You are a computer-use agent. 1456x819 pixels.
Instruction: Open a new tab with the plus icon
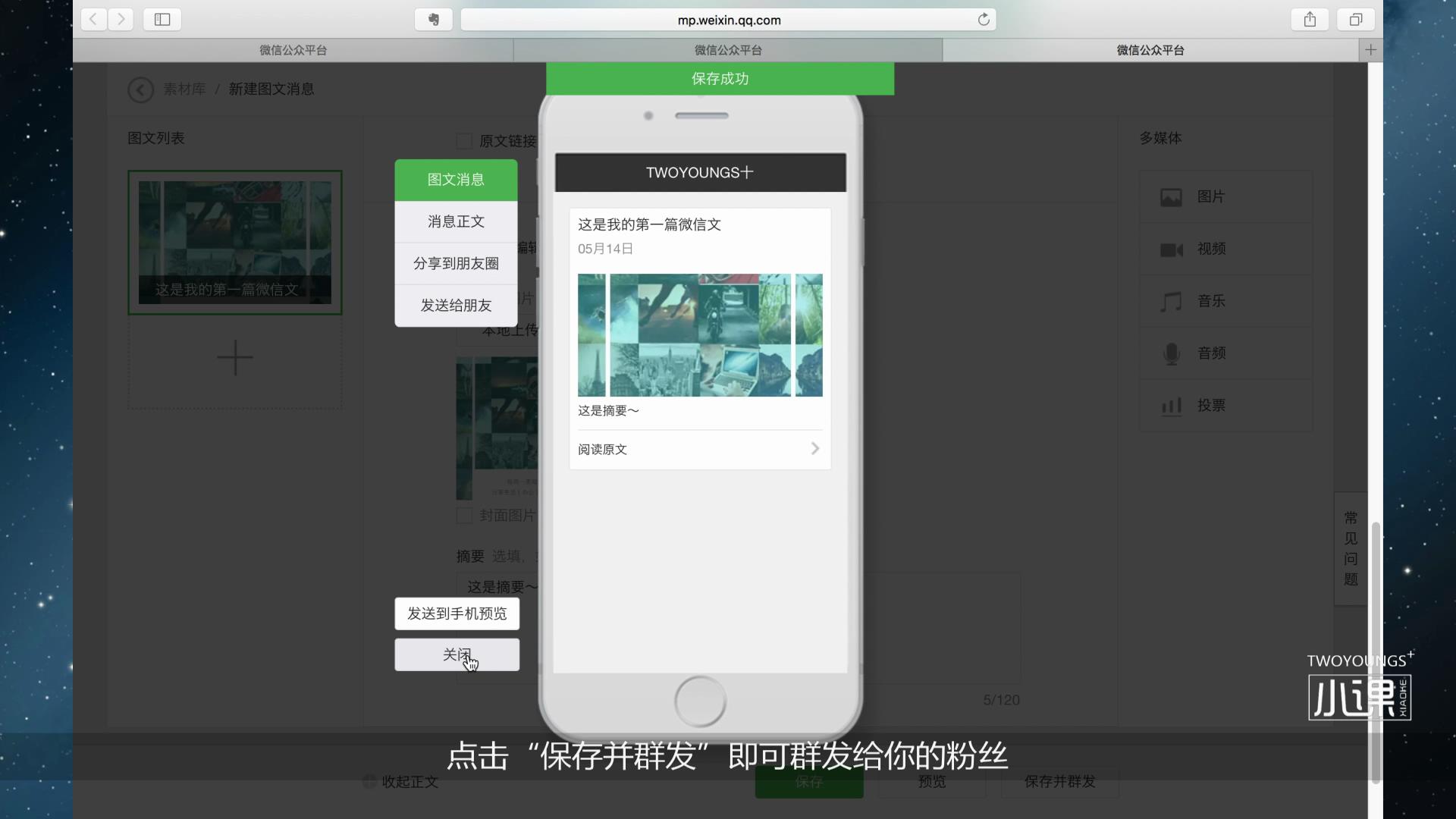[x=1371, y=49]
